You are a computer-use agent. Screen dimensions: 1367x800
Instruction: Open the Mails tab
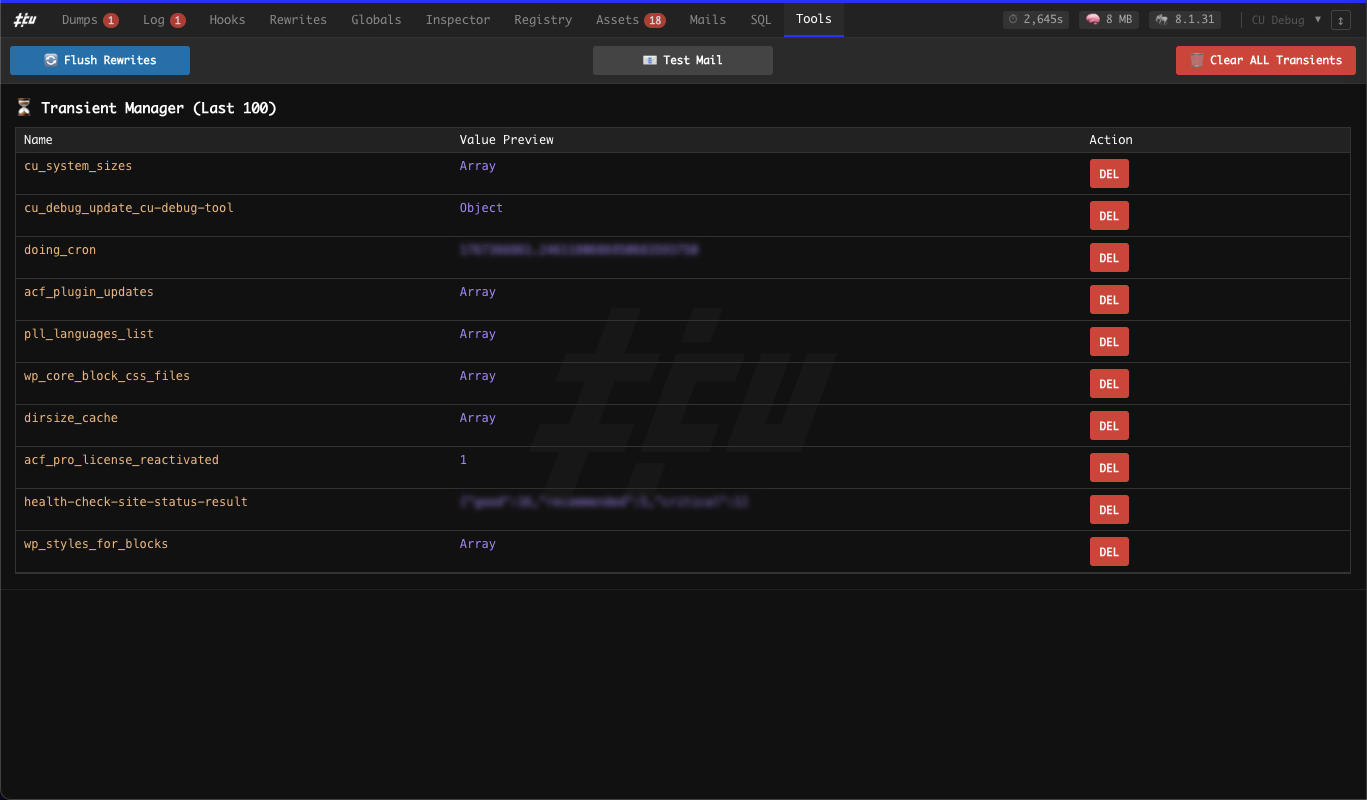707,19
